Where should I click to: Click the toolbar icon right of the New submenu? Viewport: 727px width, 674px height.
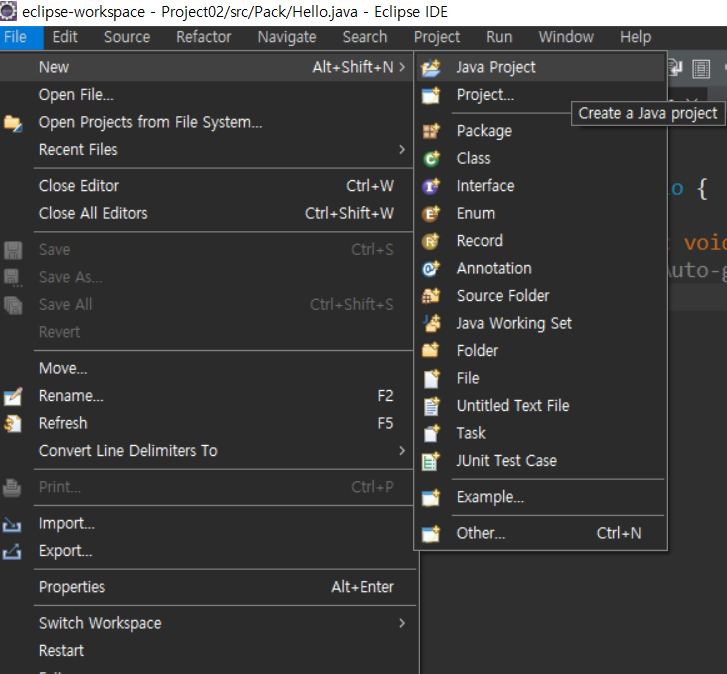coord(675,68)
